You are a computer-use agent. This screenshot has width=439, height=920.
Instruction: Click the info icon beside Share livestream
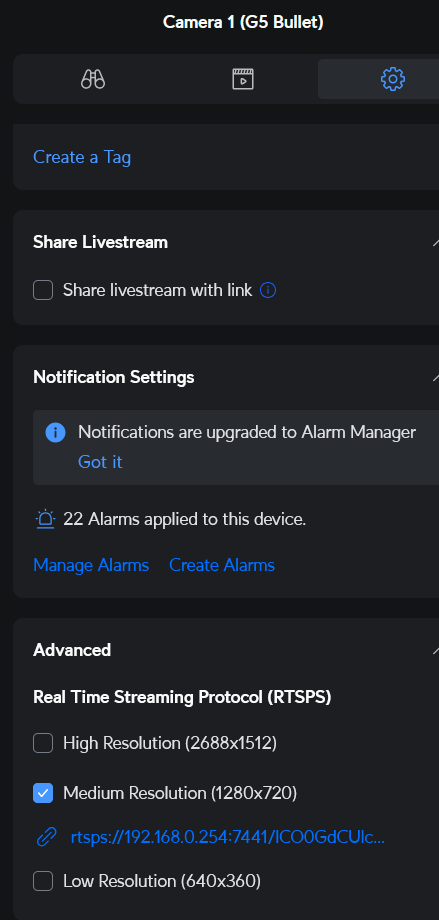pos(268,290)
